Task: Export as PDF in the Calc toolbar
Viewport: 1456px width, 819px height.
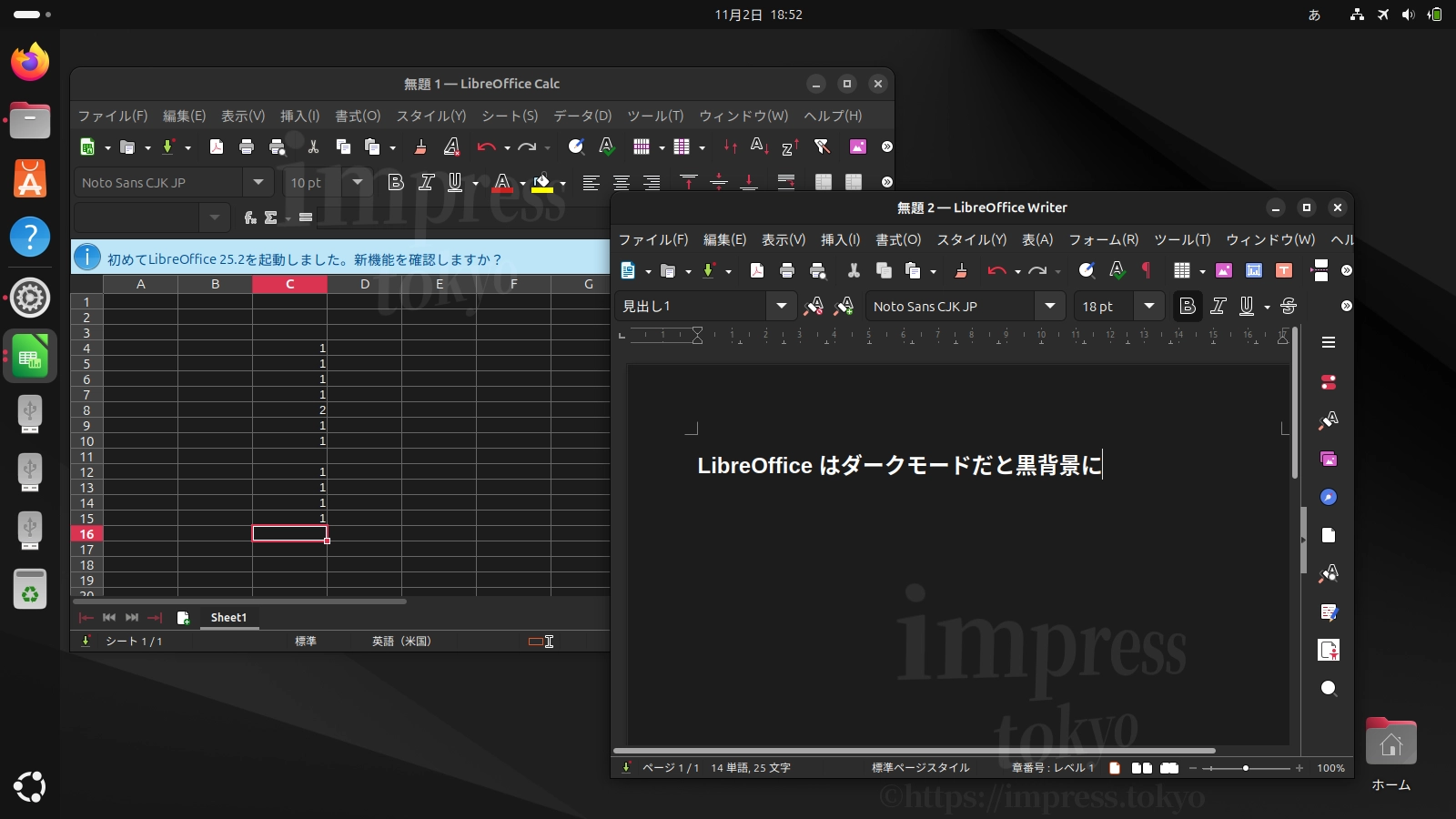Action: coord(217,147)
